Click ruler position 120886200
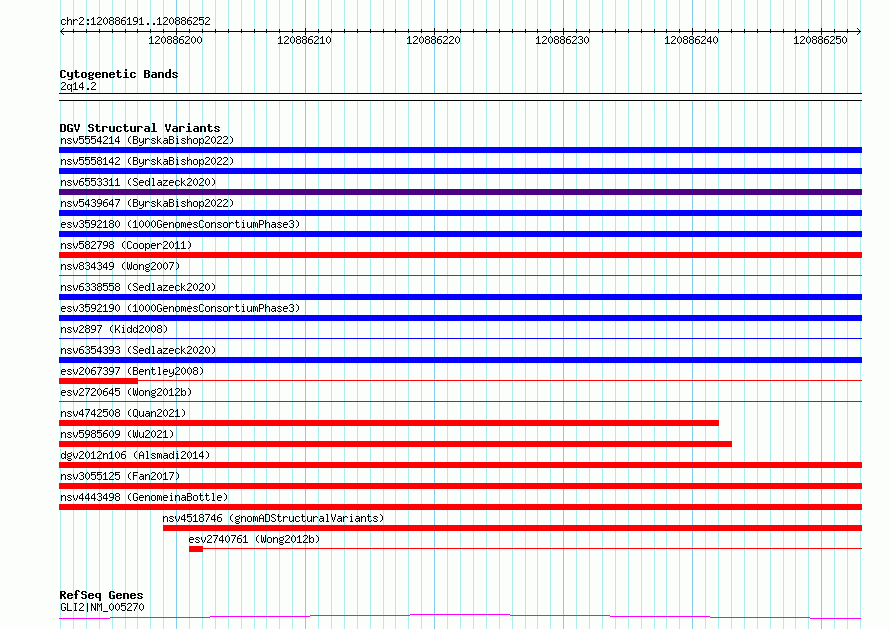The width and height of the screenshot is (890, 629). [x=175, y=40]
